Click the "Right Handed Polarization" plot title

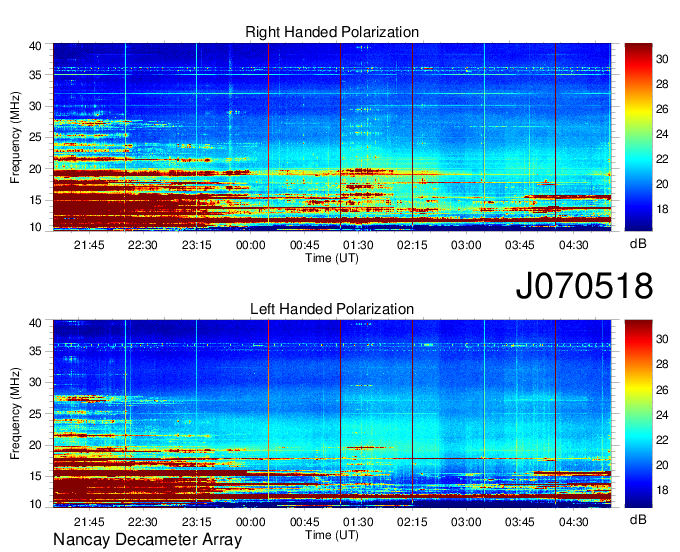[x=332, y=32]
